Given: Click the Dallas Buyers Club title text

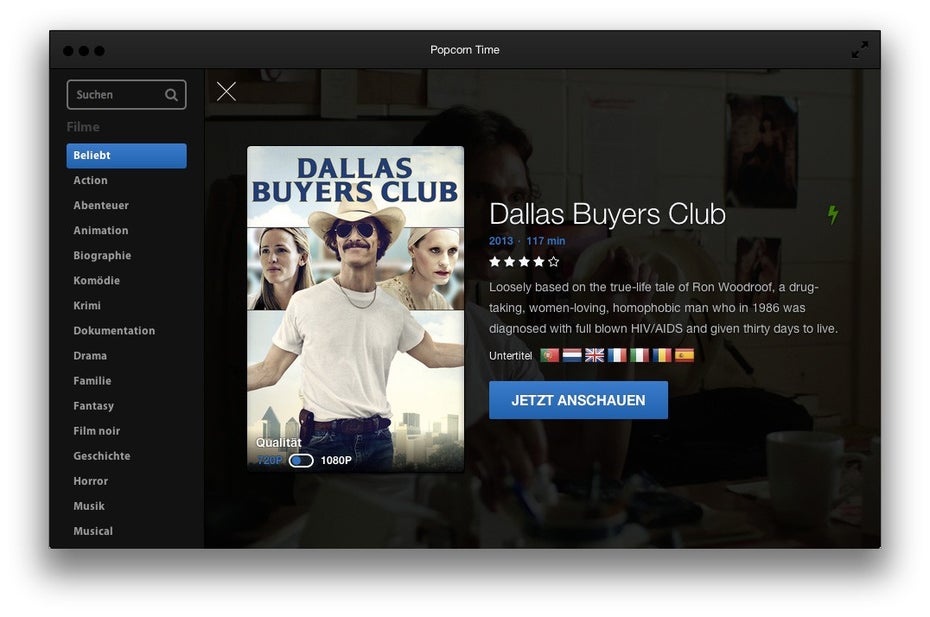Looking at the screenshot, I should pyautogui.click(x=607, y=214).
